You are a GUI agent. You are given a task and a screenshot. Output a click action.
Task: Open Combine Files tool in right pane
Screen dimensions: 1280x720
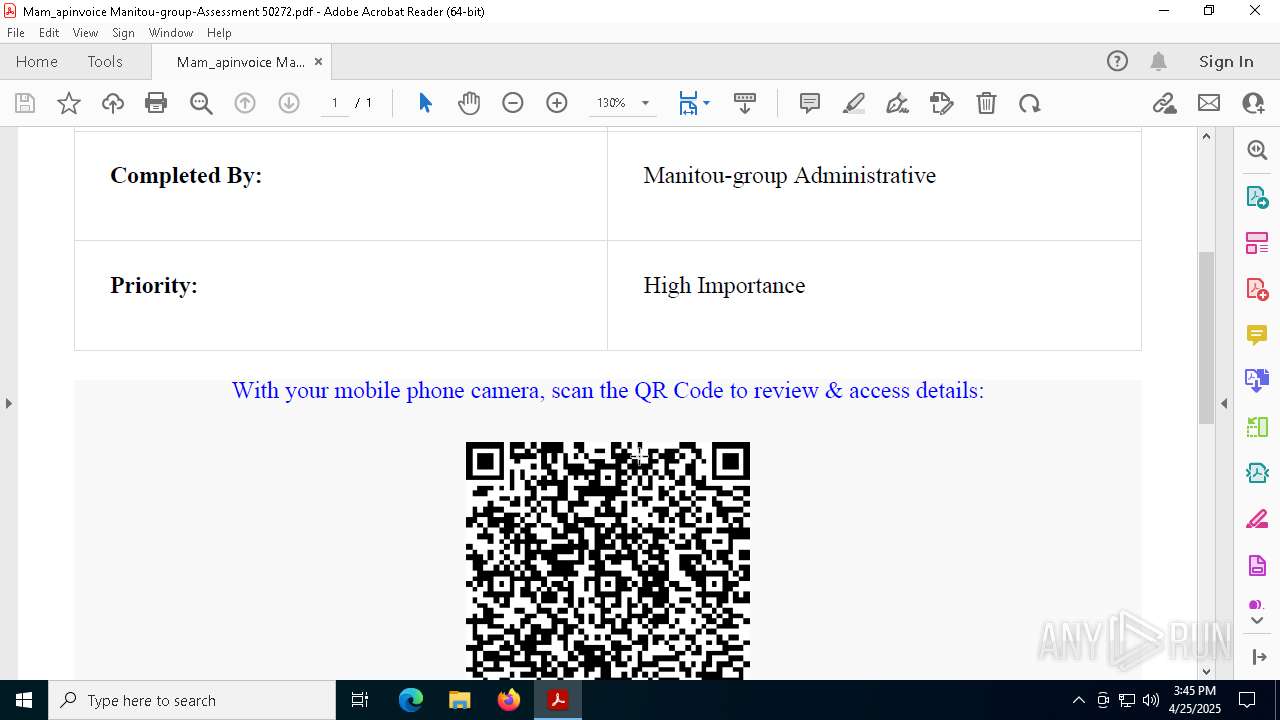(1257, 380)
